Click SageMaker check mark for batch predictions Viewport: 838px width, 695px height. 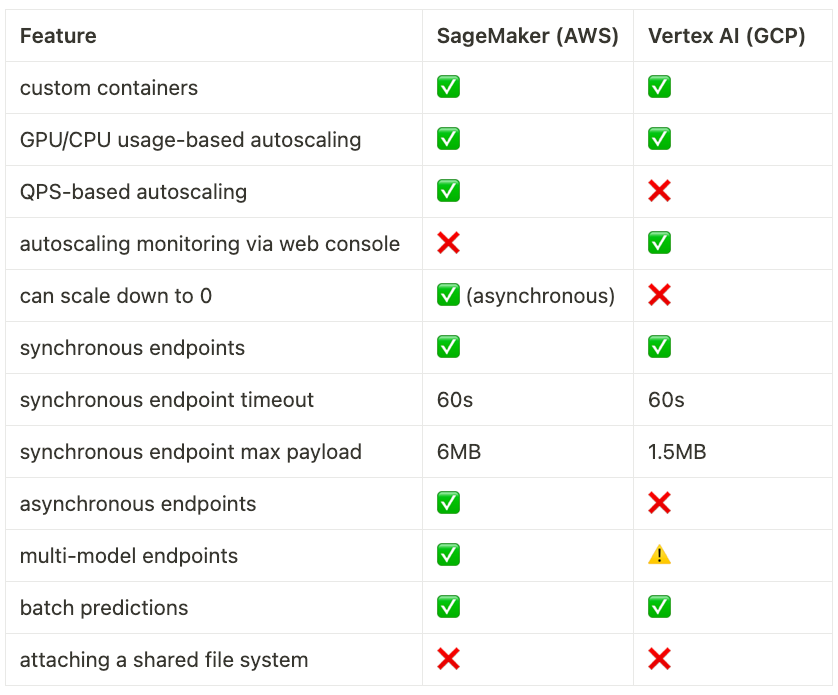pyautogui.click(x=448, y=607)
